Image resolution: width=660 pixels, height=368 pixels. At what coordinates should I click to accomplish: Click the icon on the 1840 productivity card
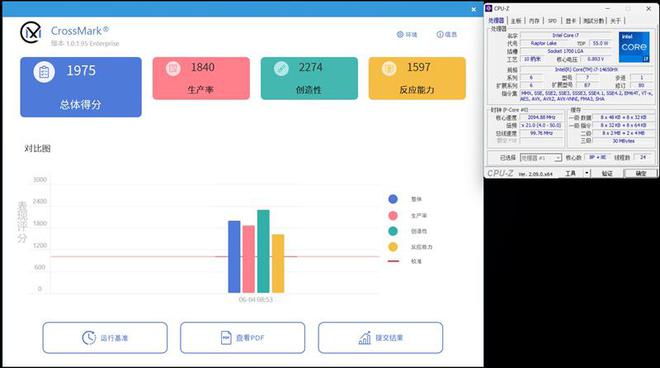tap(173, 68)
